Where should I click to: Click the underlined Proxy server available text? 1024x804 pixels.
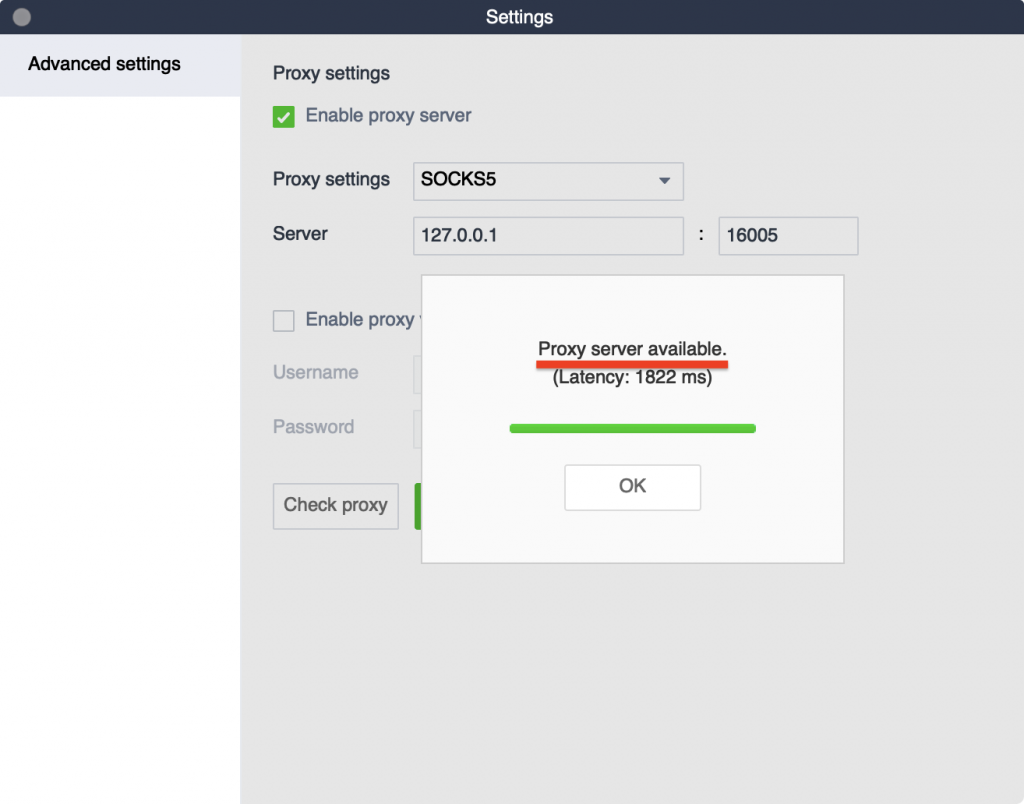631,349
